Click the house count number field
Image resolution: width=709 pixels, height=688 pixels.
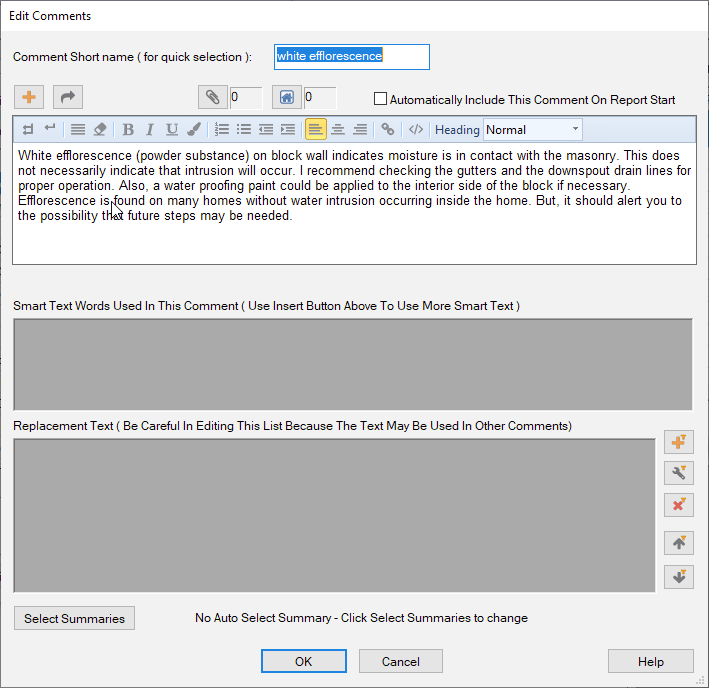320,97
